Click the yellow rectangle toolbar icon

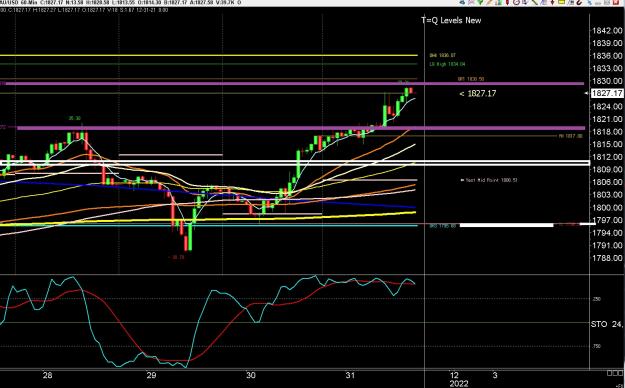click(x=561, y=2)
